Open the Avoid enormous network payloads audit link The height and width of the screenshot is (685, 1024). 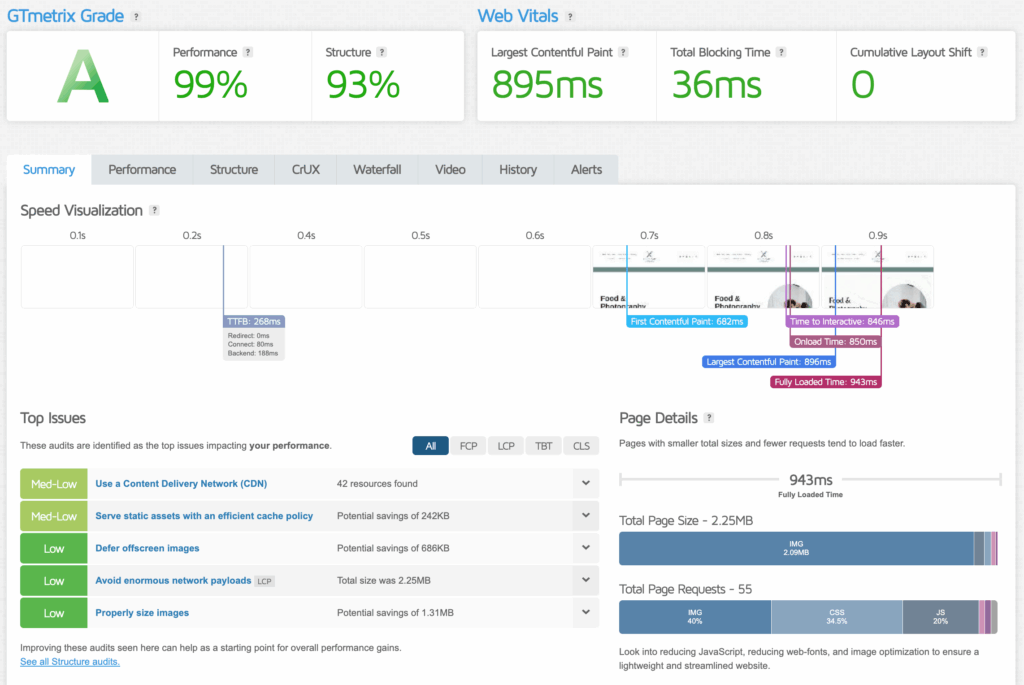click(181, 580)
